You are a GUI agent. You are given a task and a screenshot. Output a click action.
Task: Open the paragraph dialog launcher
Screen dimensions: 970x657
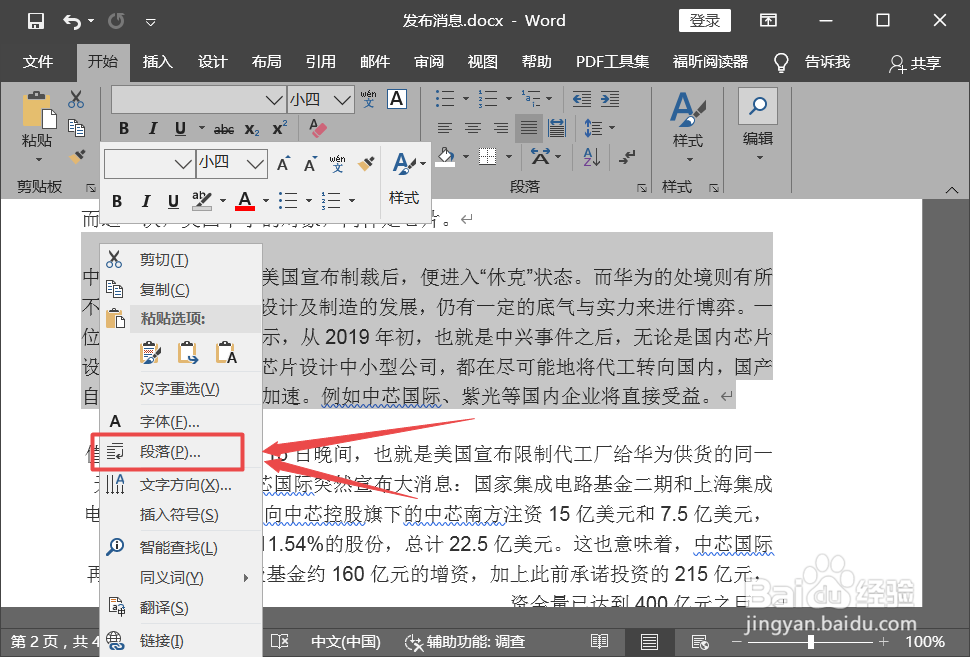pyautogui.click(x=642, y=187)
